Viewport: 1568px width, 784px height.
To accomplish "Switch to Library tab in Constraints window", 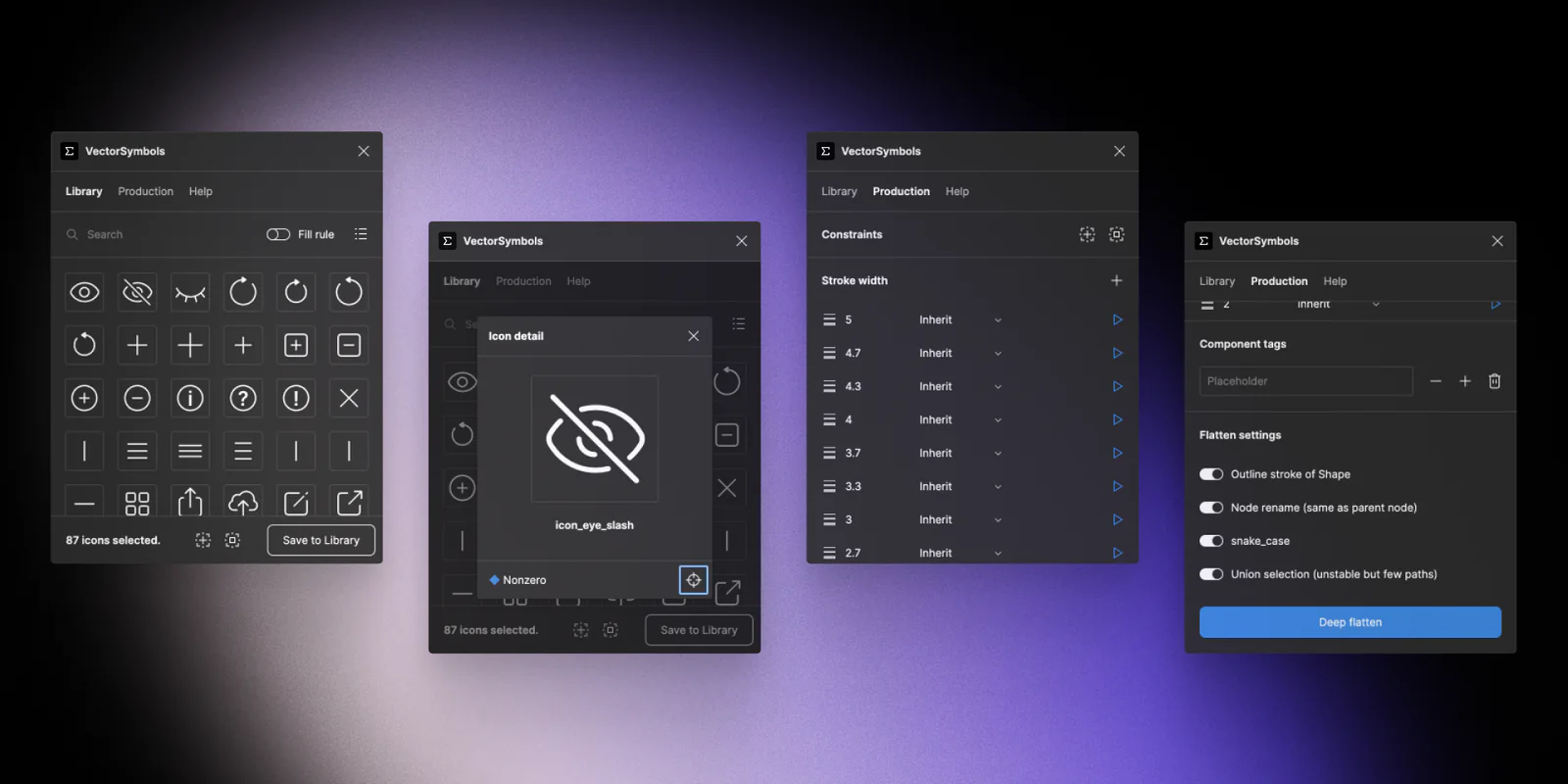I will (839, 191).
